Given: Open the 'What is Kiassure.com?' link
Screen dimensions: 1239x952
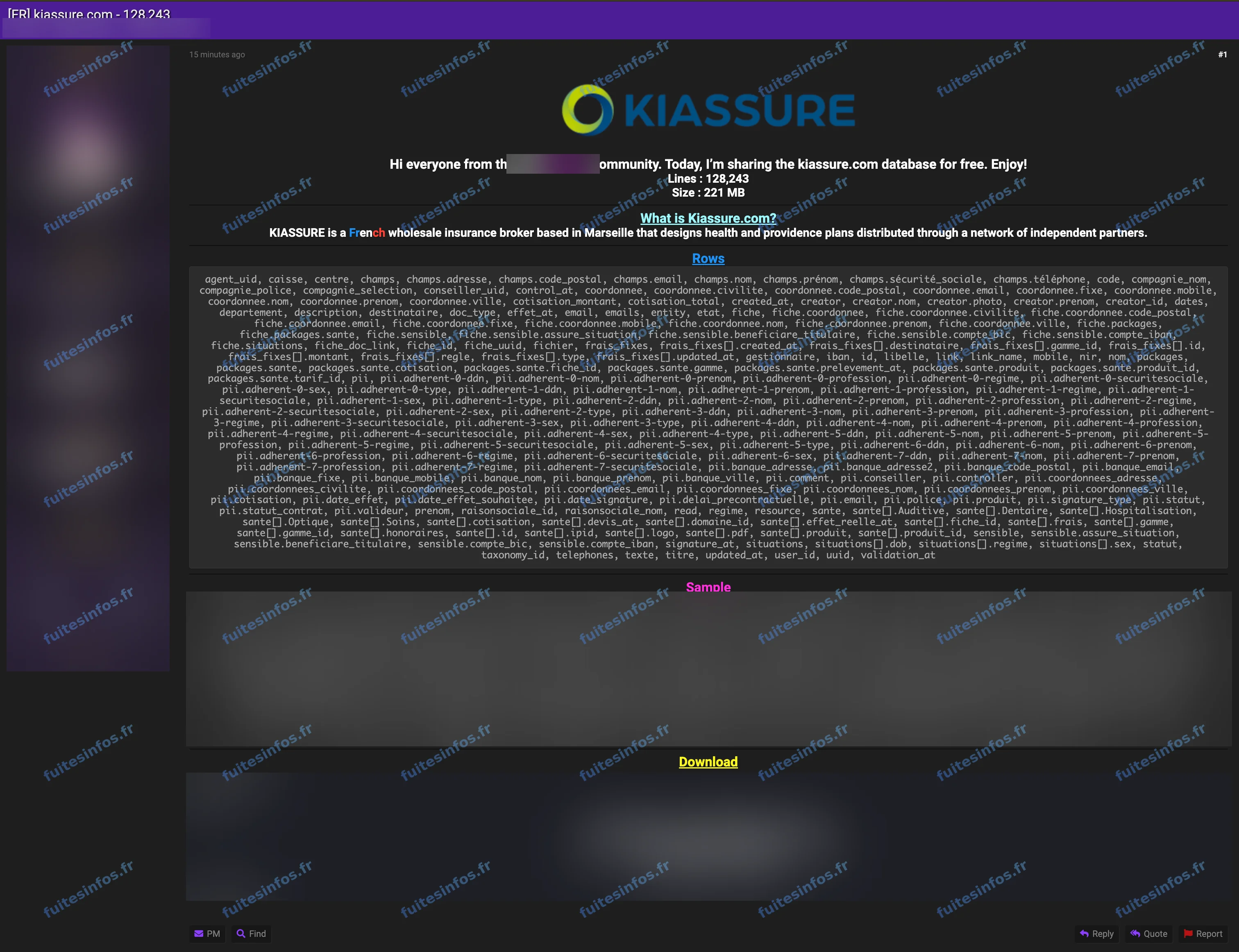Looking at the screenshot, I should (x=708, y=218).
